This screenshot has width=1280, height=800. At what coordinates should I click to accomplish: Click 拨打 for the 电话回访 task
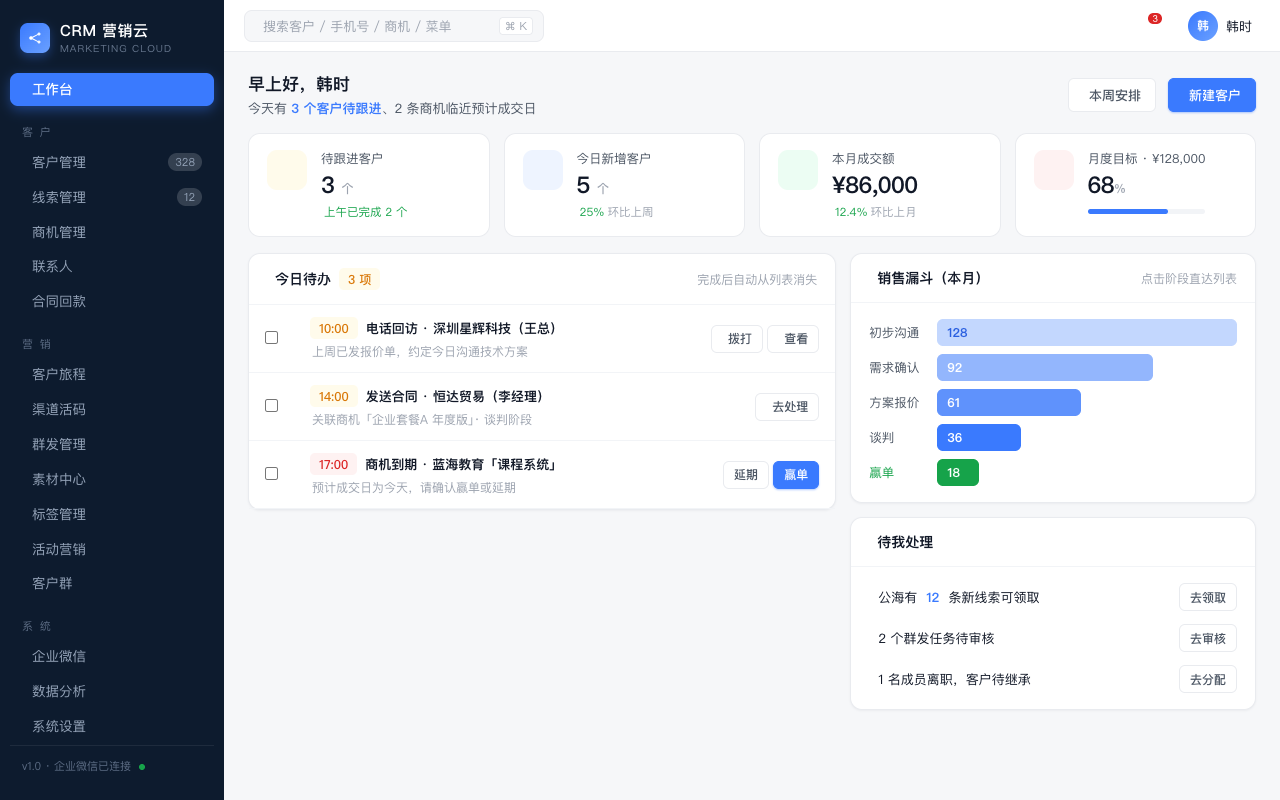click(737, 339)
